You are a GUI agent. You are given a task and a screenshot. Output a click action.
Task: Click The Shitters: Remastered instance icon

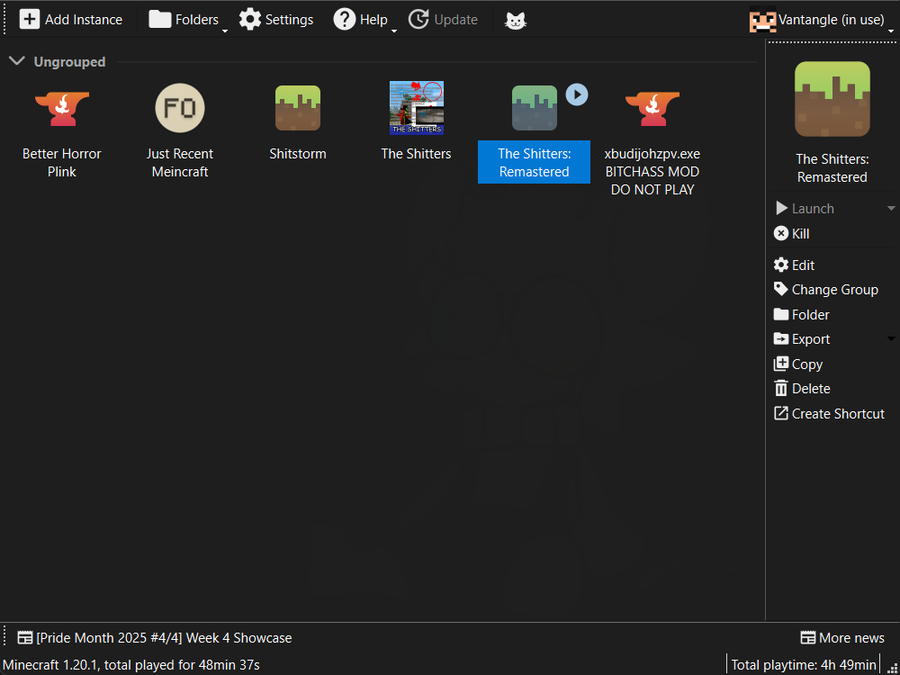tap(534, 108)
